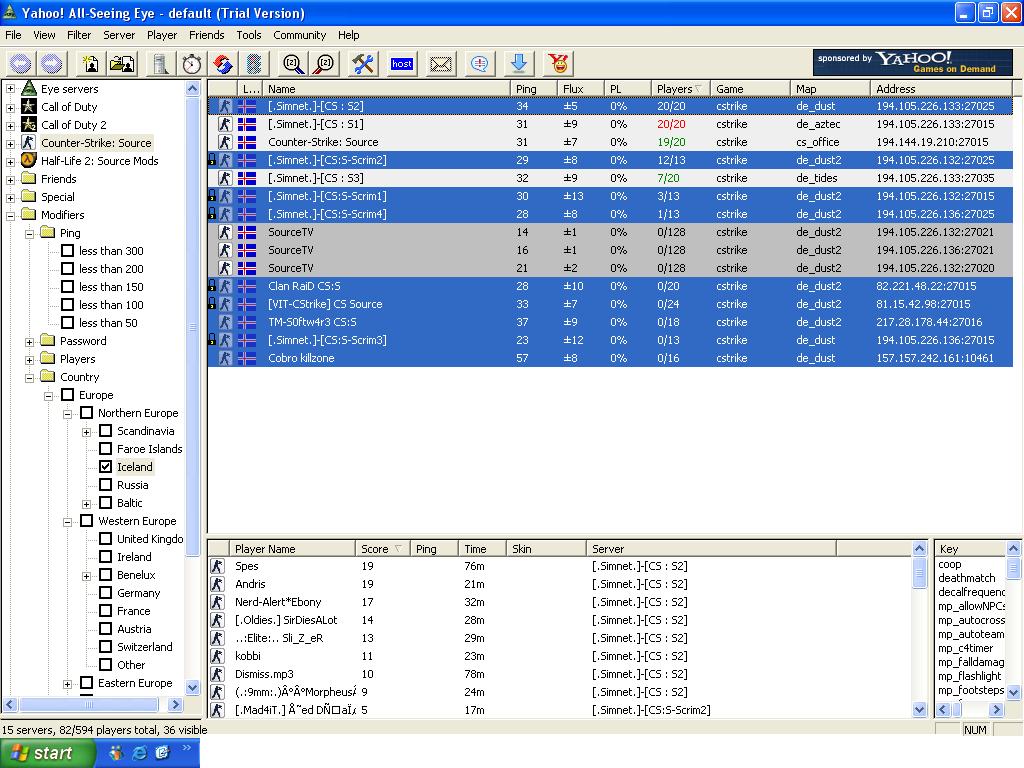The width and height of the screenshot is (1024, 768).
Task: Enable the ping less than 150 filter
Action: pyautogui.click(x=67, y=287)
